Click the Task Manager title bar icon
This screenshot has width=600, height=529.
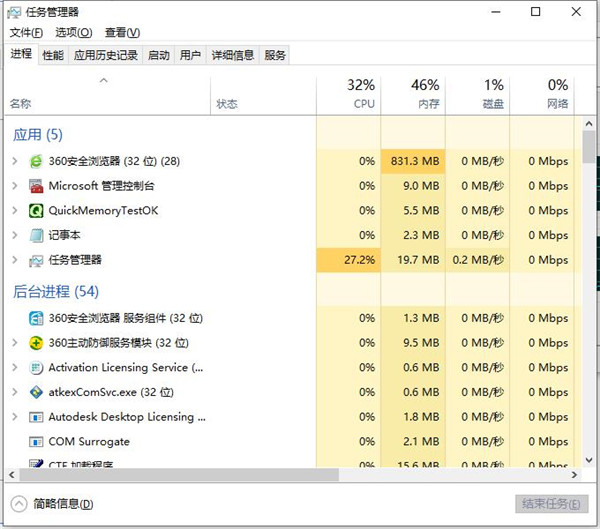click(x=14, y=12)
